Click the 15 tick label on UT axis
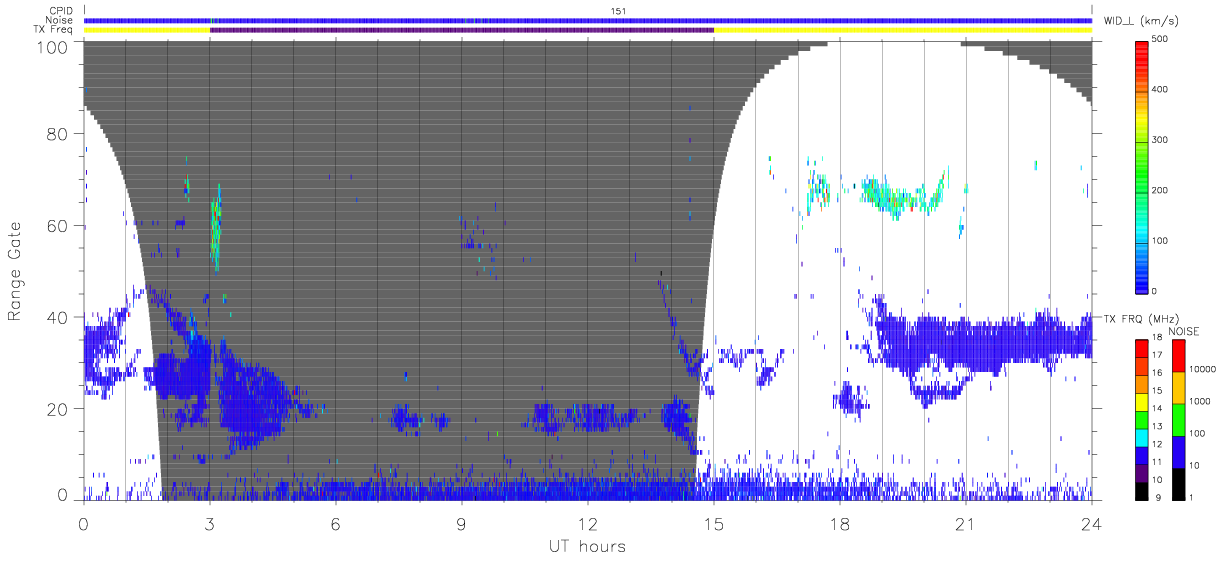Viewport: 1228px width, 567px height. coord(714,524)
